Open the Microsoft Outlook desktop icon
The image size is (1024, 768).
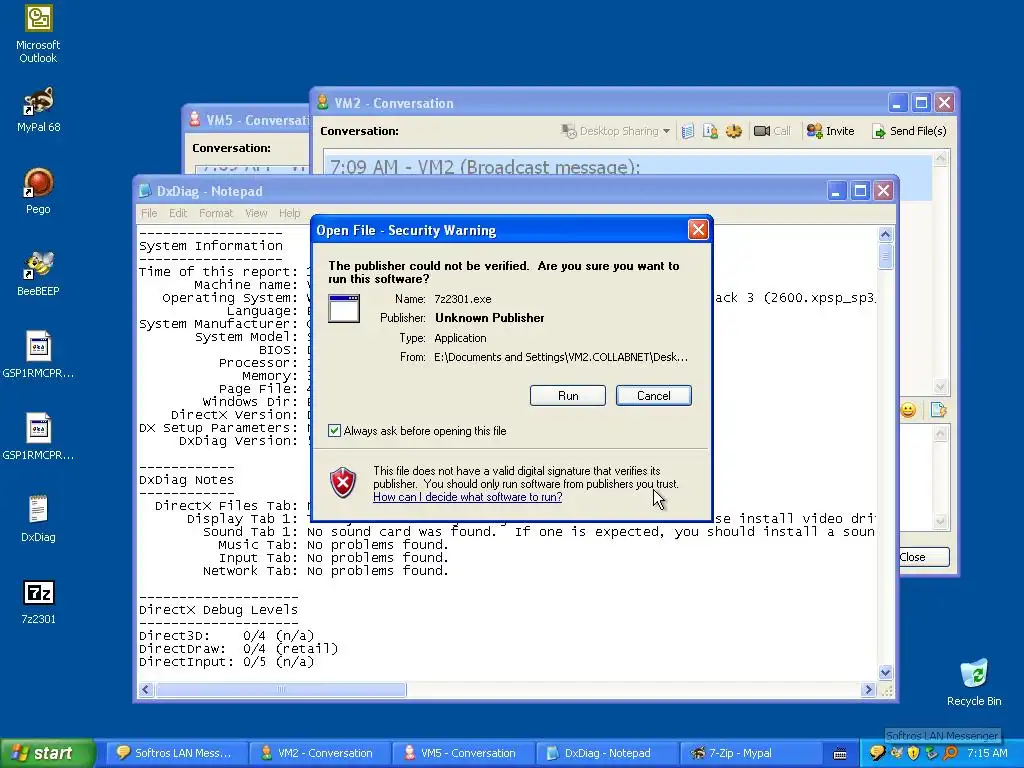click(38, 34)
